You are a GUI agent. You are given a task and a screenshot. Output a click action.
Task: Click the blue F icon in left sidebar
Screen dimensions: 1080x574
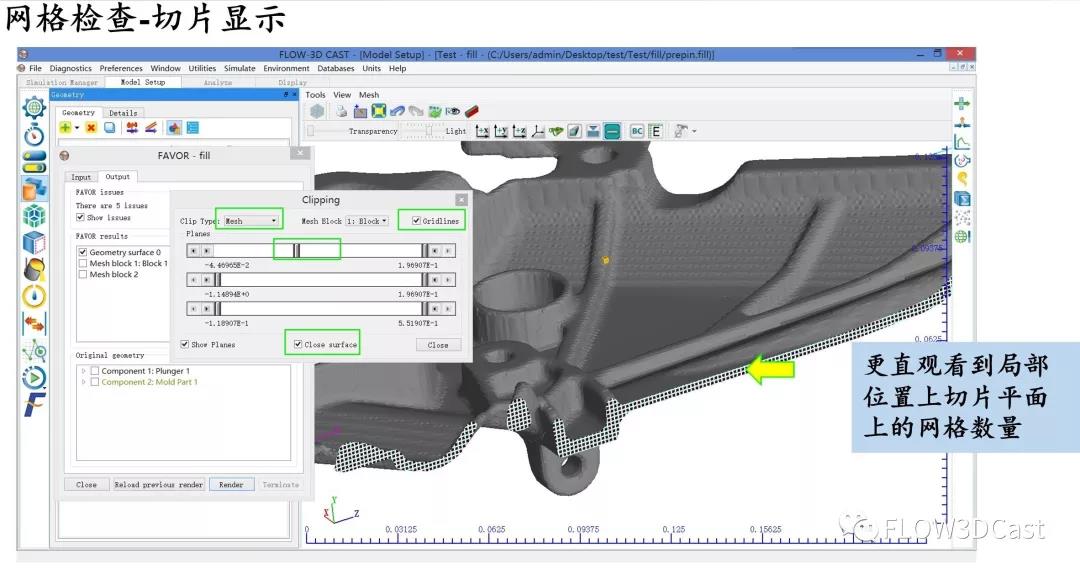coord(35,405)
